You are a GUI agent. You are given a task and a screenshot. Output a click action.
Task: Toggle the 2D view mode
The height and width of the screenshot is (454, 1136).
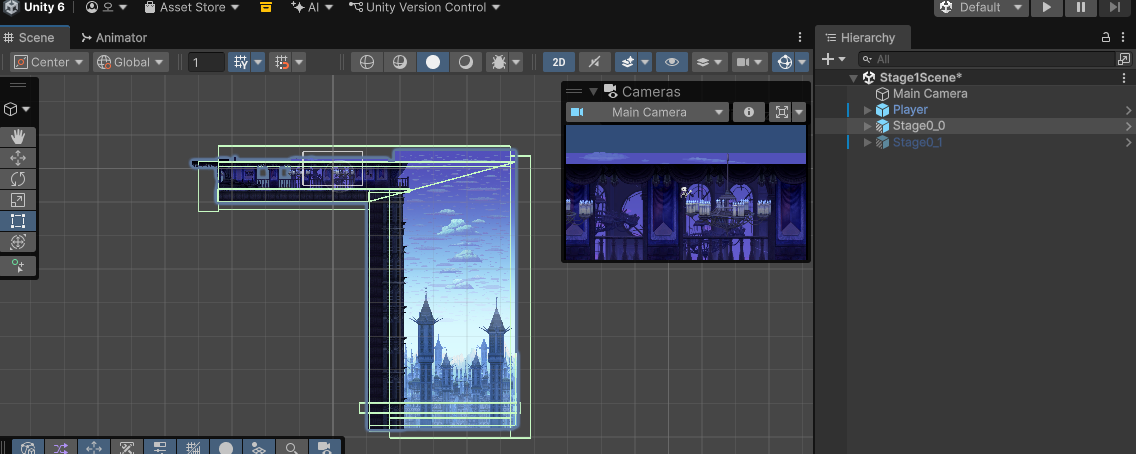(x=559, y=62)
